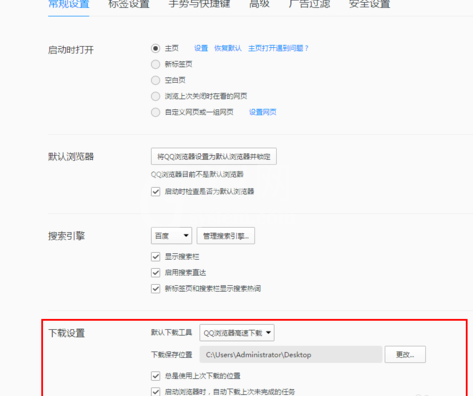Click the 设置网页 link
This screenshot has height=396, width=473.
[263, 112]
